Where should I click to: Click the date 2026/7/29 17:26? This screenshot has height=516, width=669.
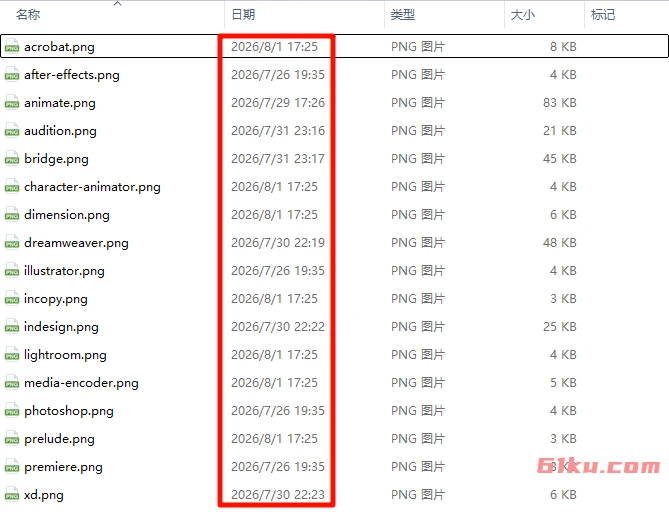tap(278, 102)
